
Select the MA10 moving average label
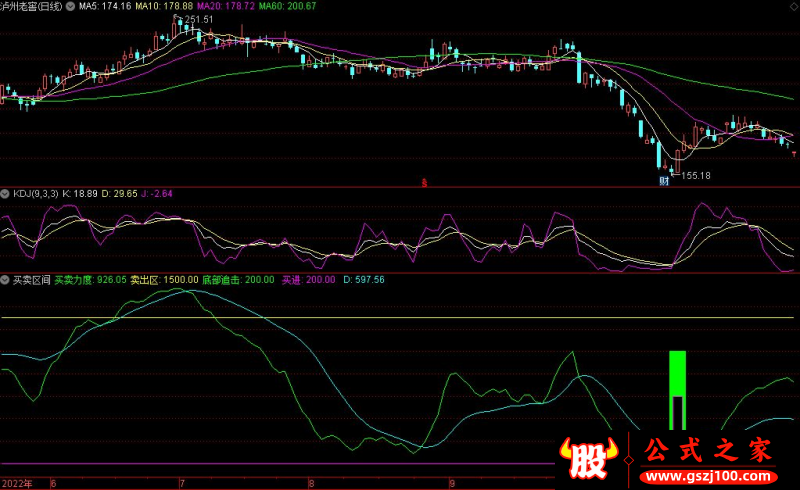[161, 6]
